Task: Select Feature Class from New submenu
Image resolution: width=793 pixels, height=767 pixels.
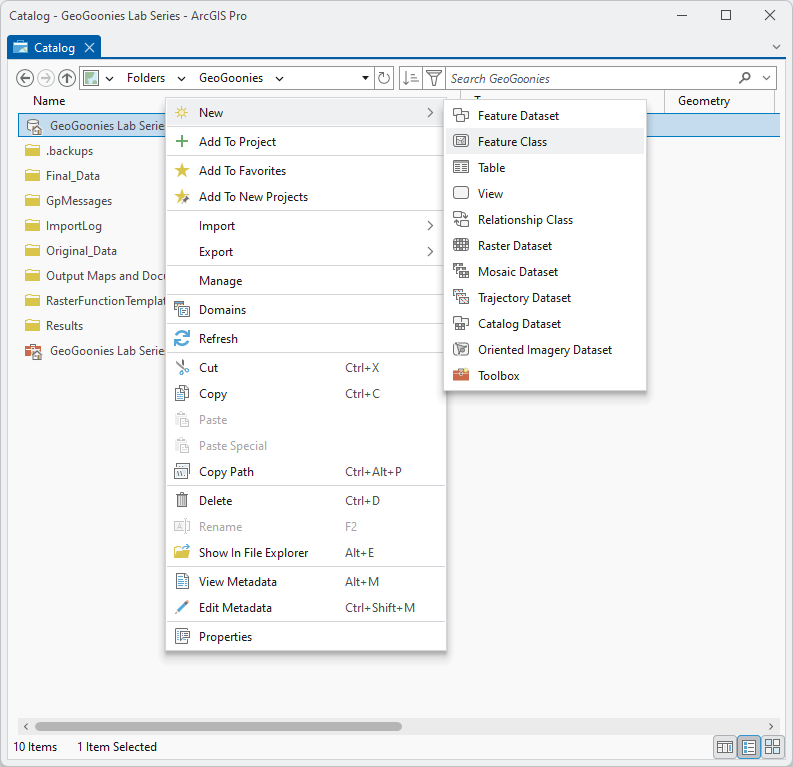Action: [512, 142]
